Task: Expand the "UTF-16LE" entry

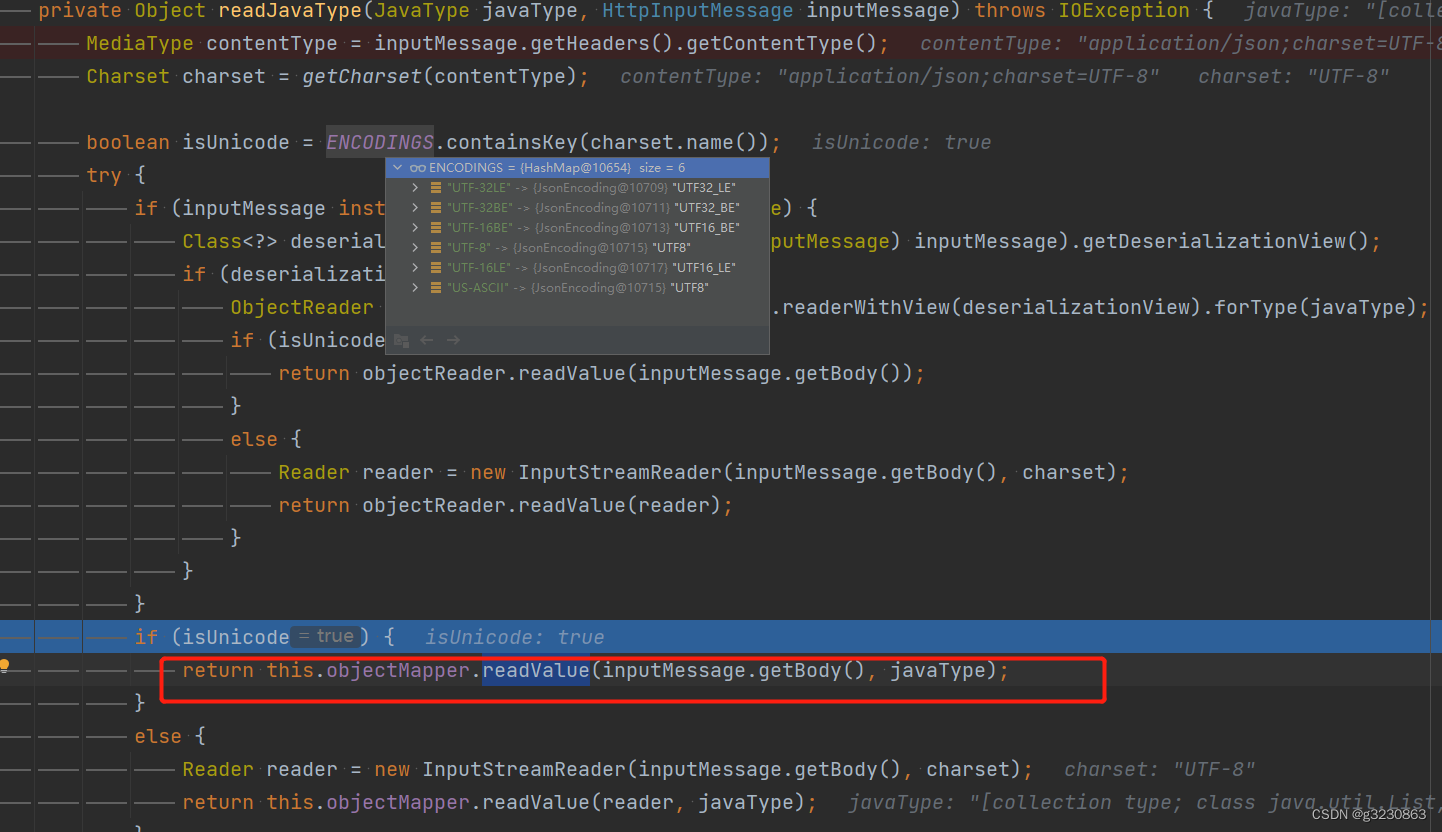Action: (x=415, y=267)
